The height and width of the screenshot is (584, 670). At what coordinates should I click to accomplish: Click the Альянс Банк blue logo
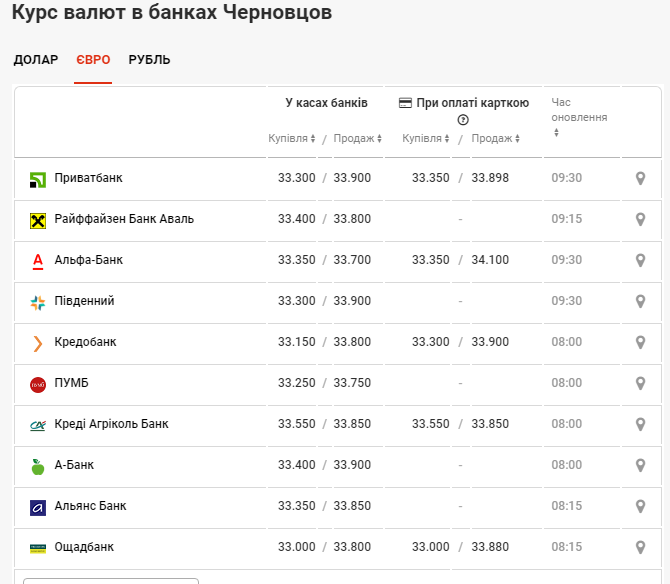38,508
